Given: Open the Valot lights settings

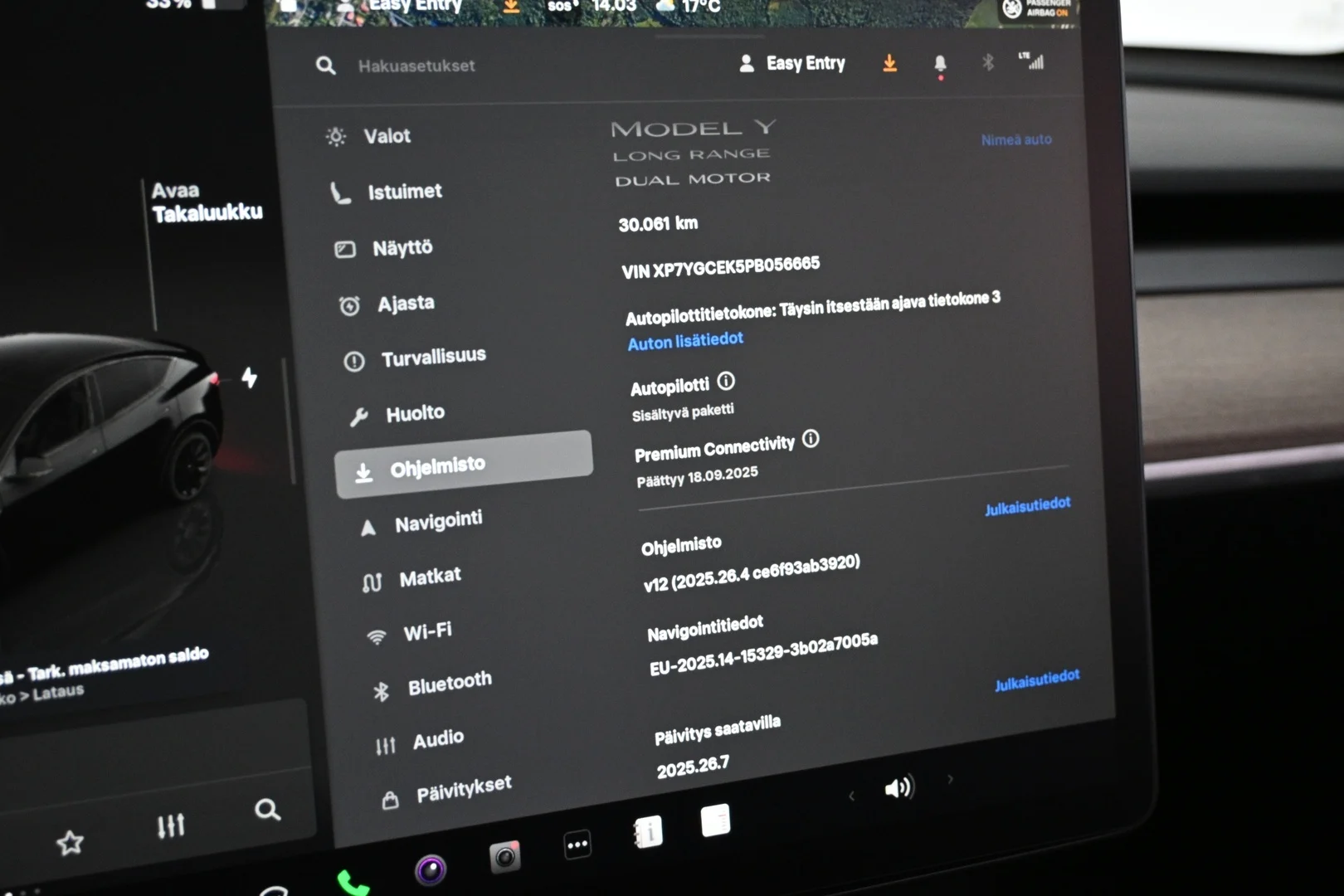Looking at the screenshot, I should (x=369, y=136).
